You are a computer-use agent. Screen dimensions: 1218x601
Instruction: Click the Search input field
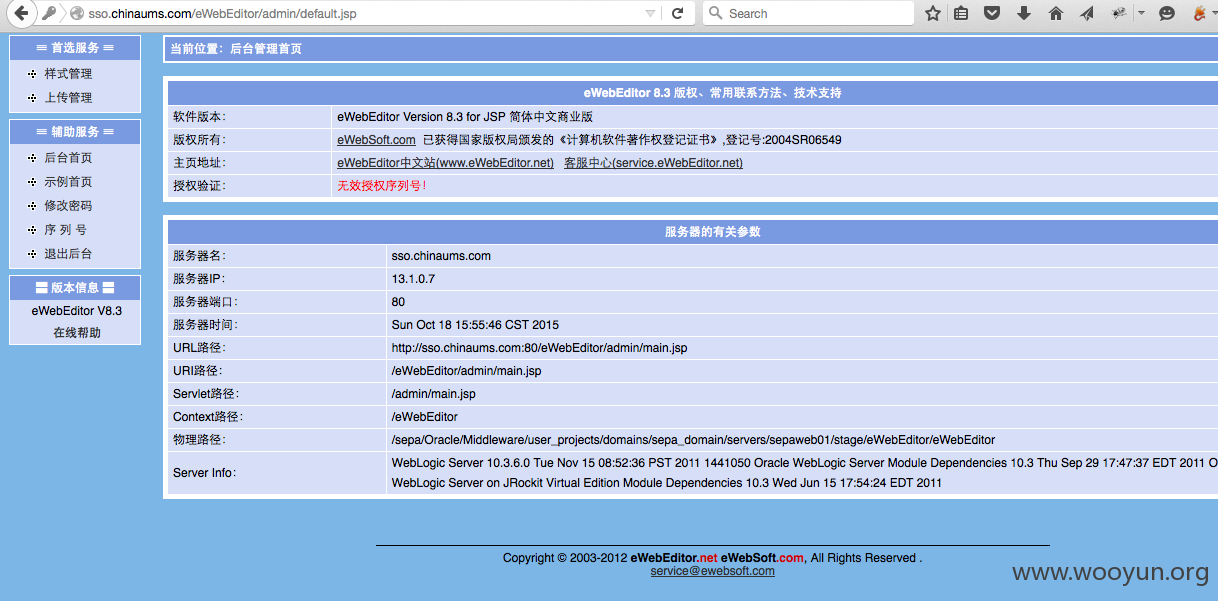[808, 13]
